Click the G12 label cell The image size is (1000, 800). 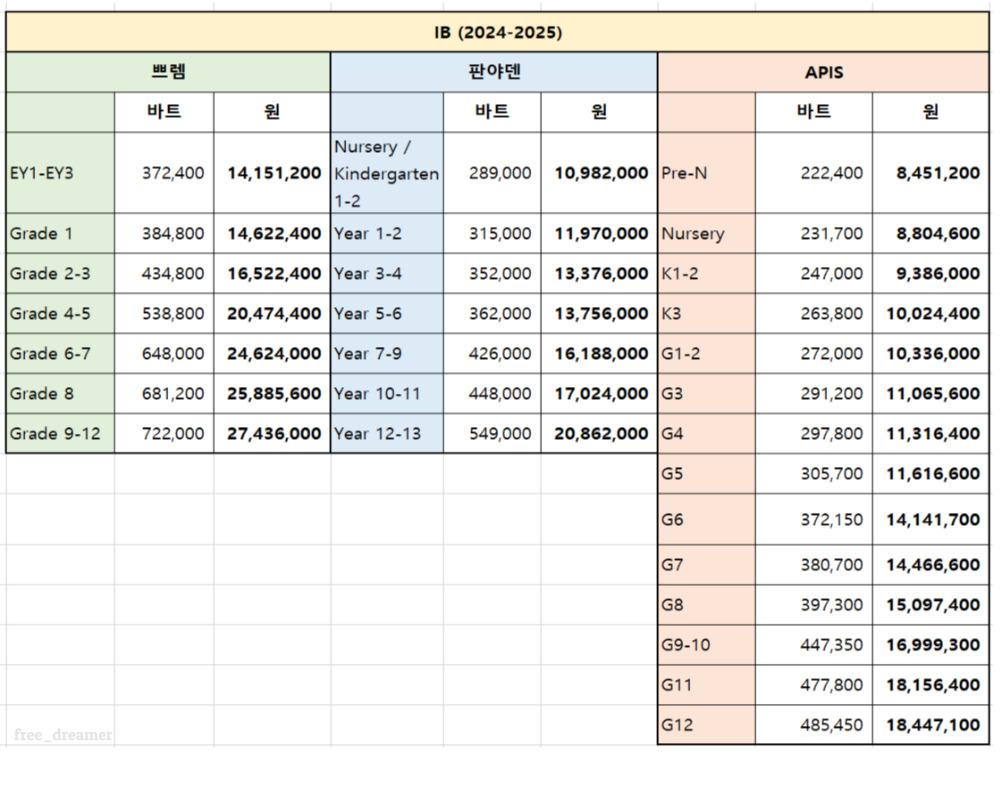point(707,725)
